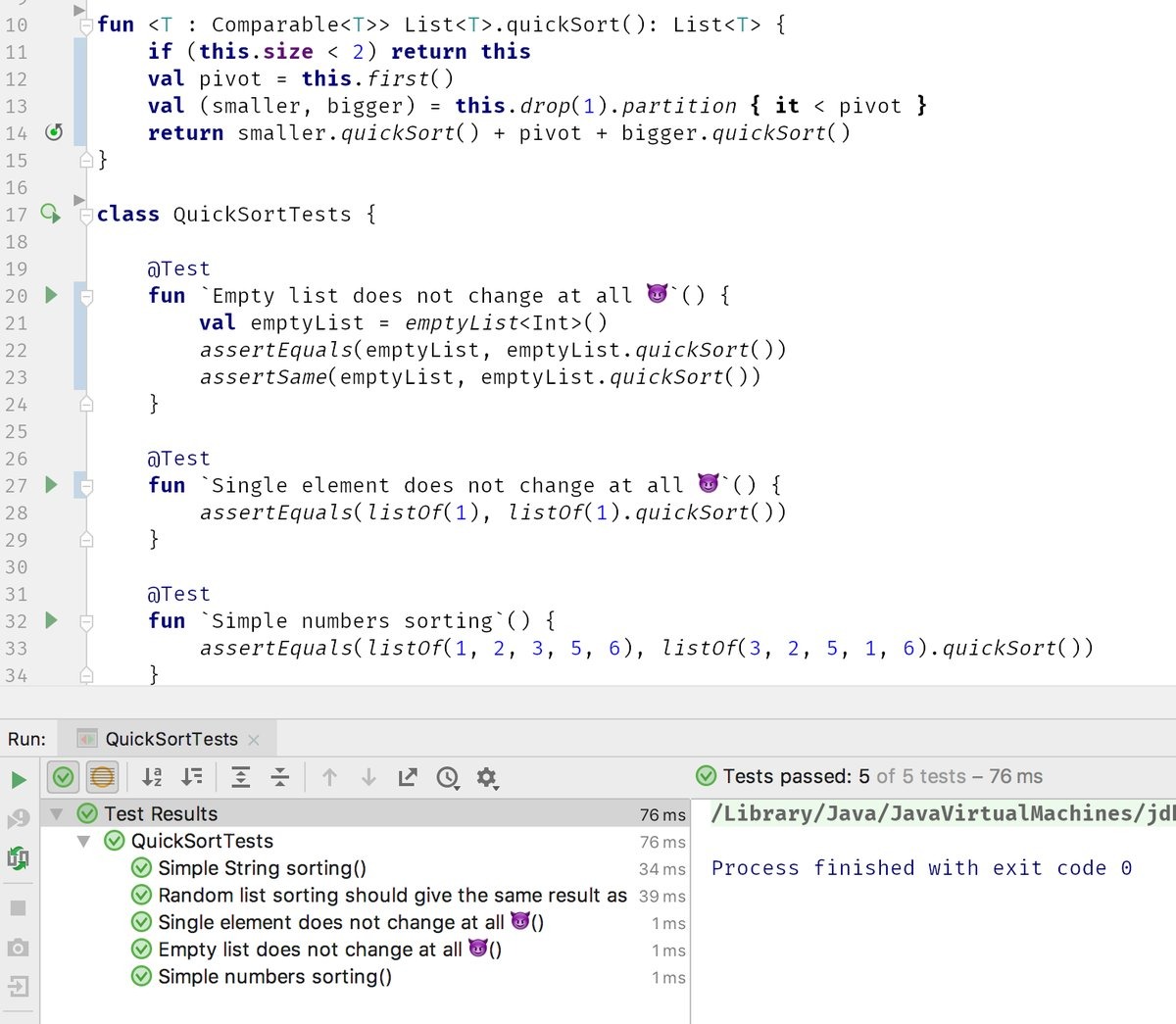The width and height of the screenshot is (1176, 1024).
Task: Go to next failed test arrow
Action: tap(368, 777)
